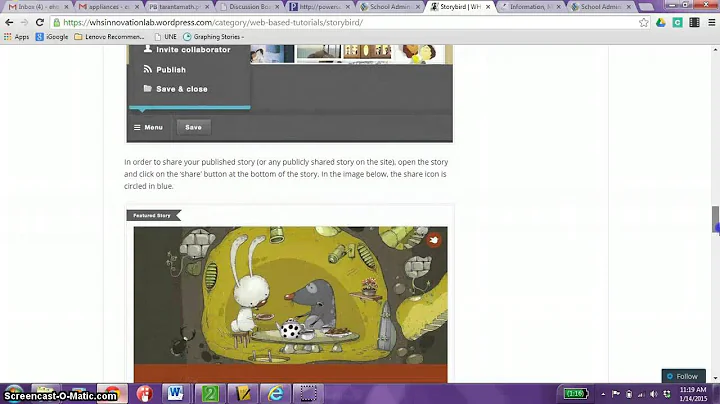Close the Inbox (4) tab
The height and width of the screenshot is (404, 720).
[66, 7]
